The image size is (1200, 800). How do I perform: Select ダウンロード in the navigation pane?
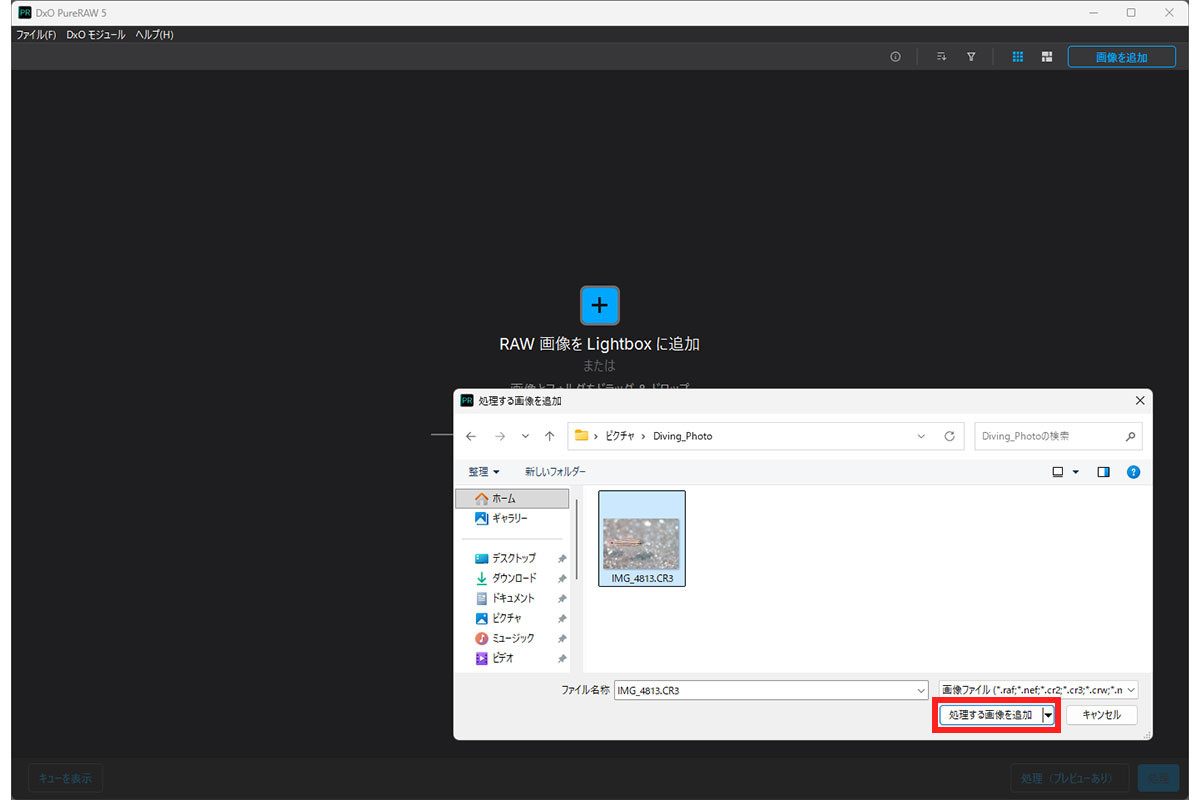(513, 578)
